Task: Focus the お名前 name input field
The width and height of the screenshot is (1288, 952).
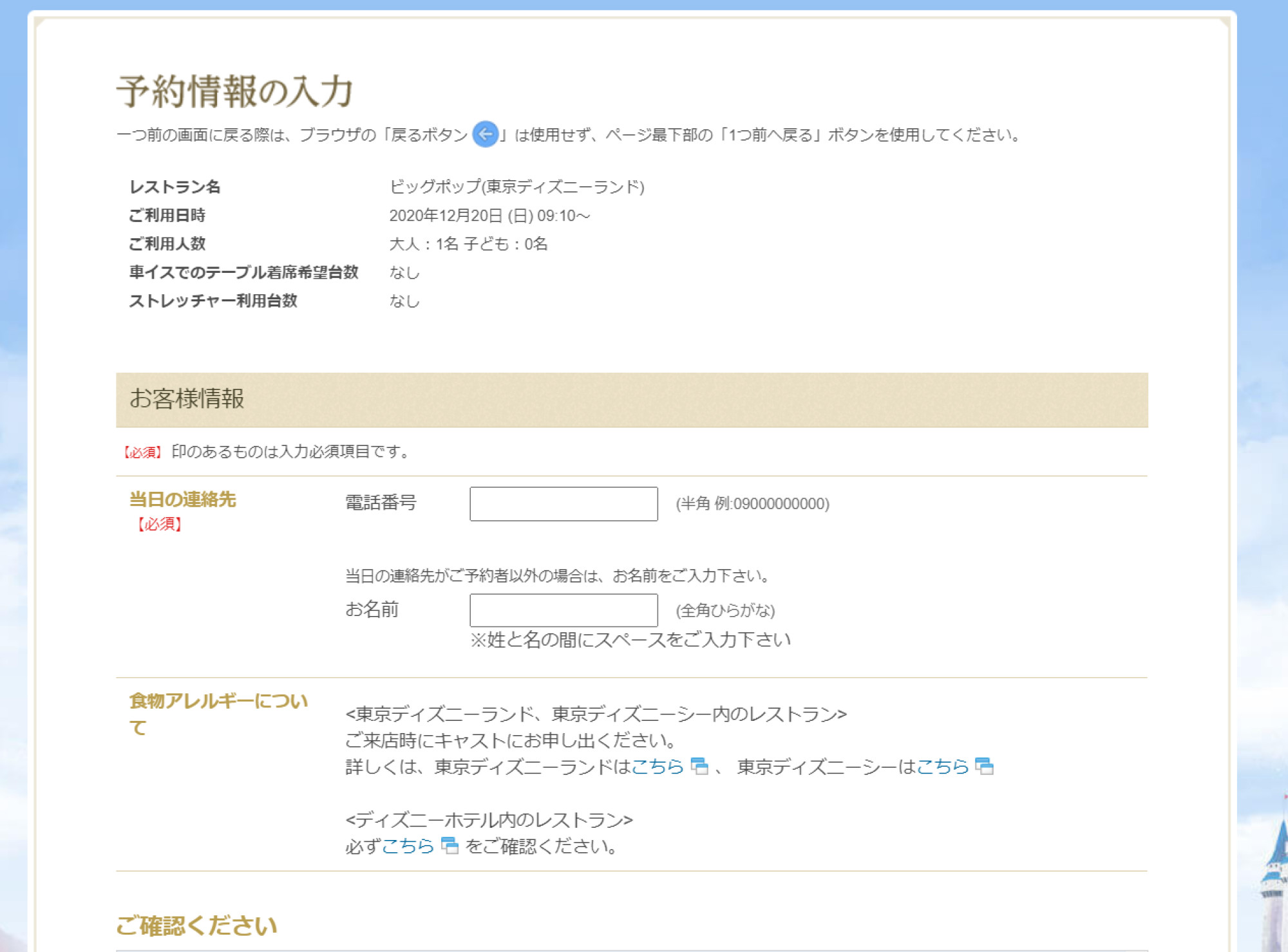Action: pos(563,610)
